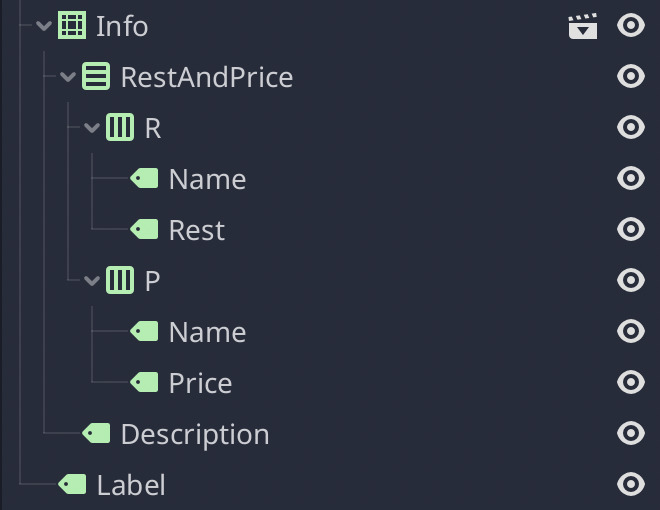Click the Rest label node icon
Image resolution: width=660 pixels, height=510 pixels.
pyautogui.click(x=144, y=230)
